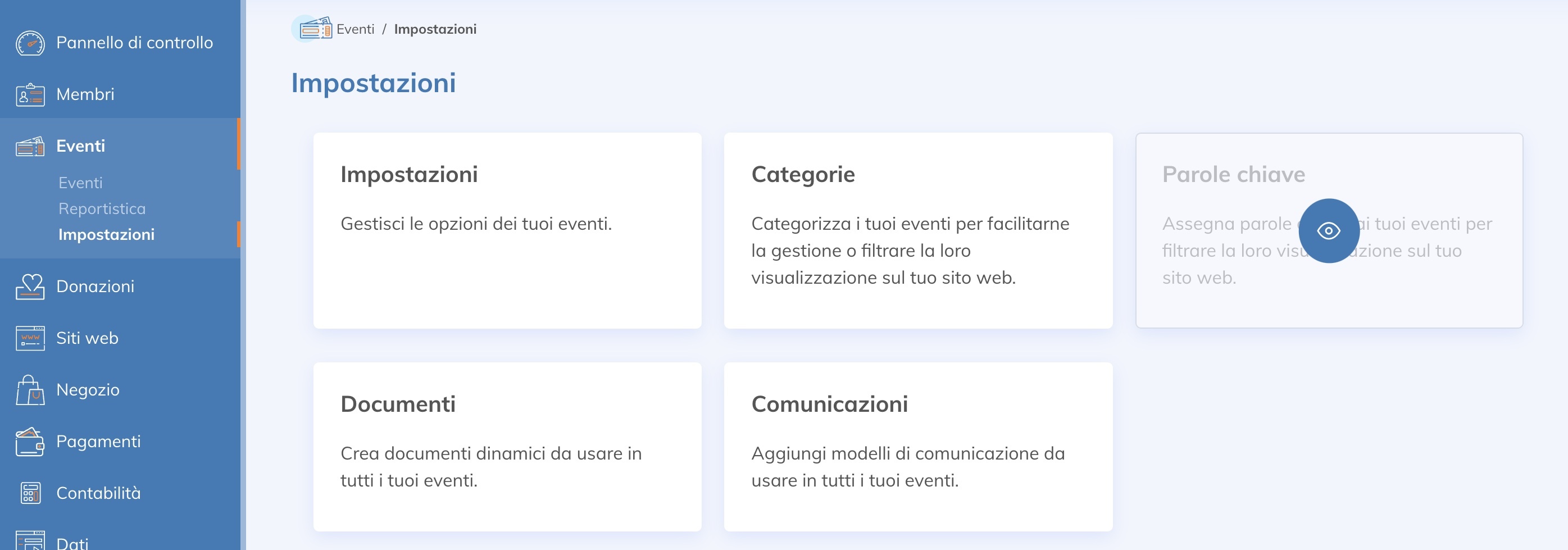Click the Eventi tickets icon in sidebar
The width and height of the screenshot is (1568, 550).
click(30, 146)
